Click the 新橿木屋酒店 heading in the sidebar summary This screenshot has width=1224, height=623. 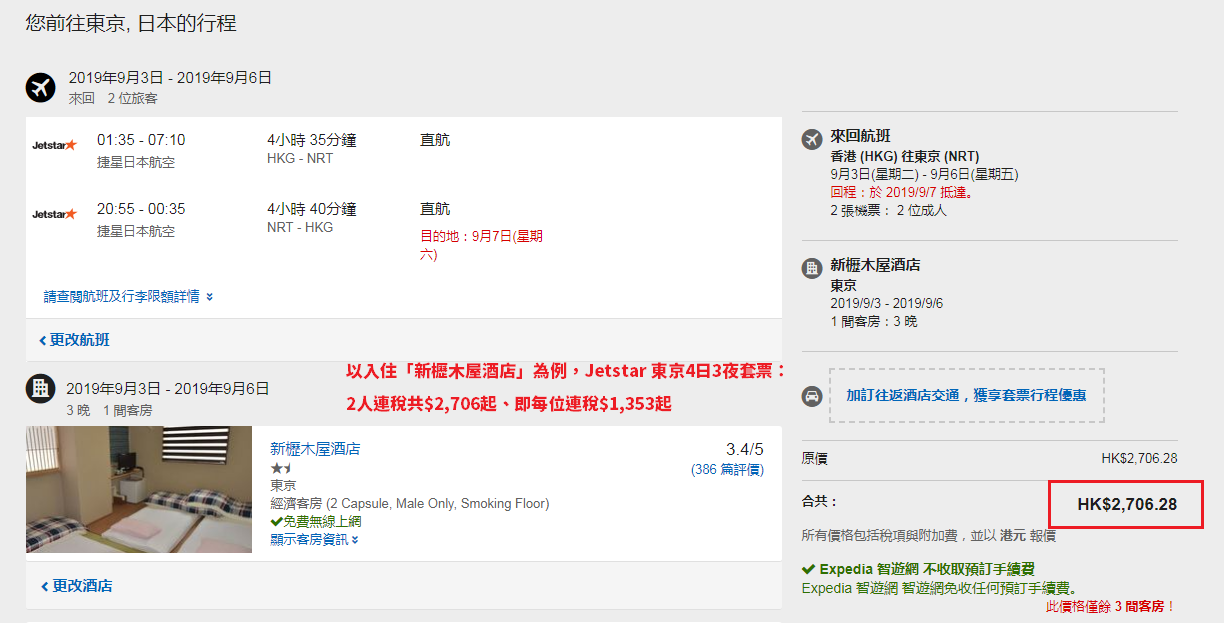(875, 265)
